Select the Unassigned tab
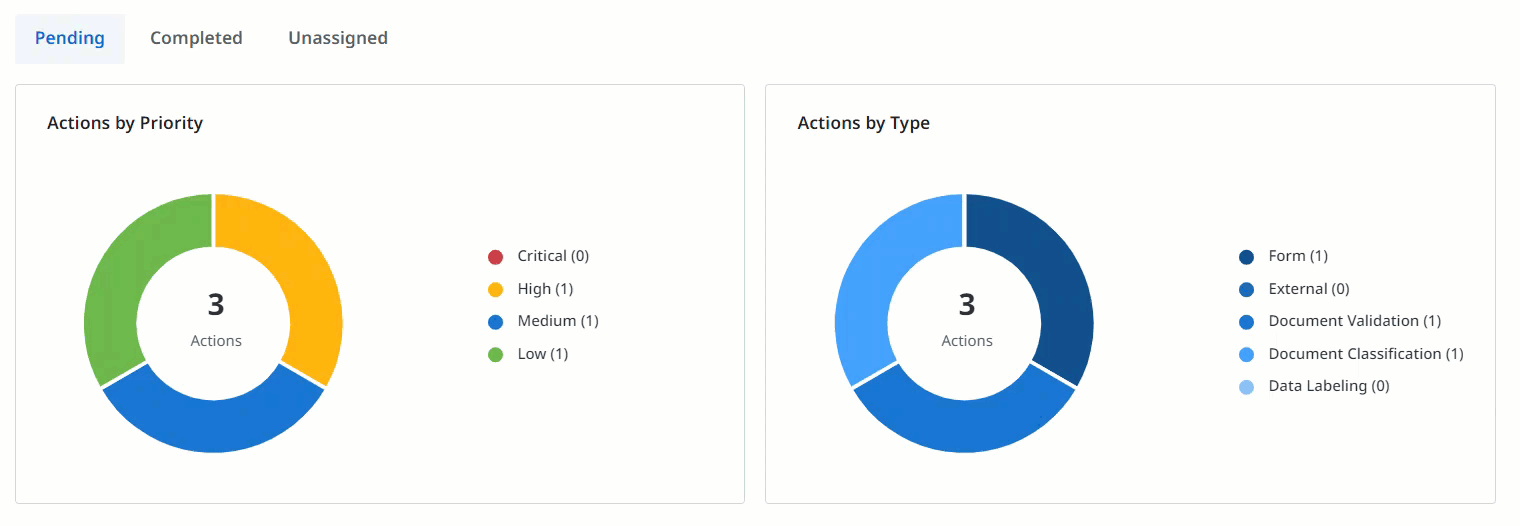This screenshot has width=1520, height=526. click(338, 38)
